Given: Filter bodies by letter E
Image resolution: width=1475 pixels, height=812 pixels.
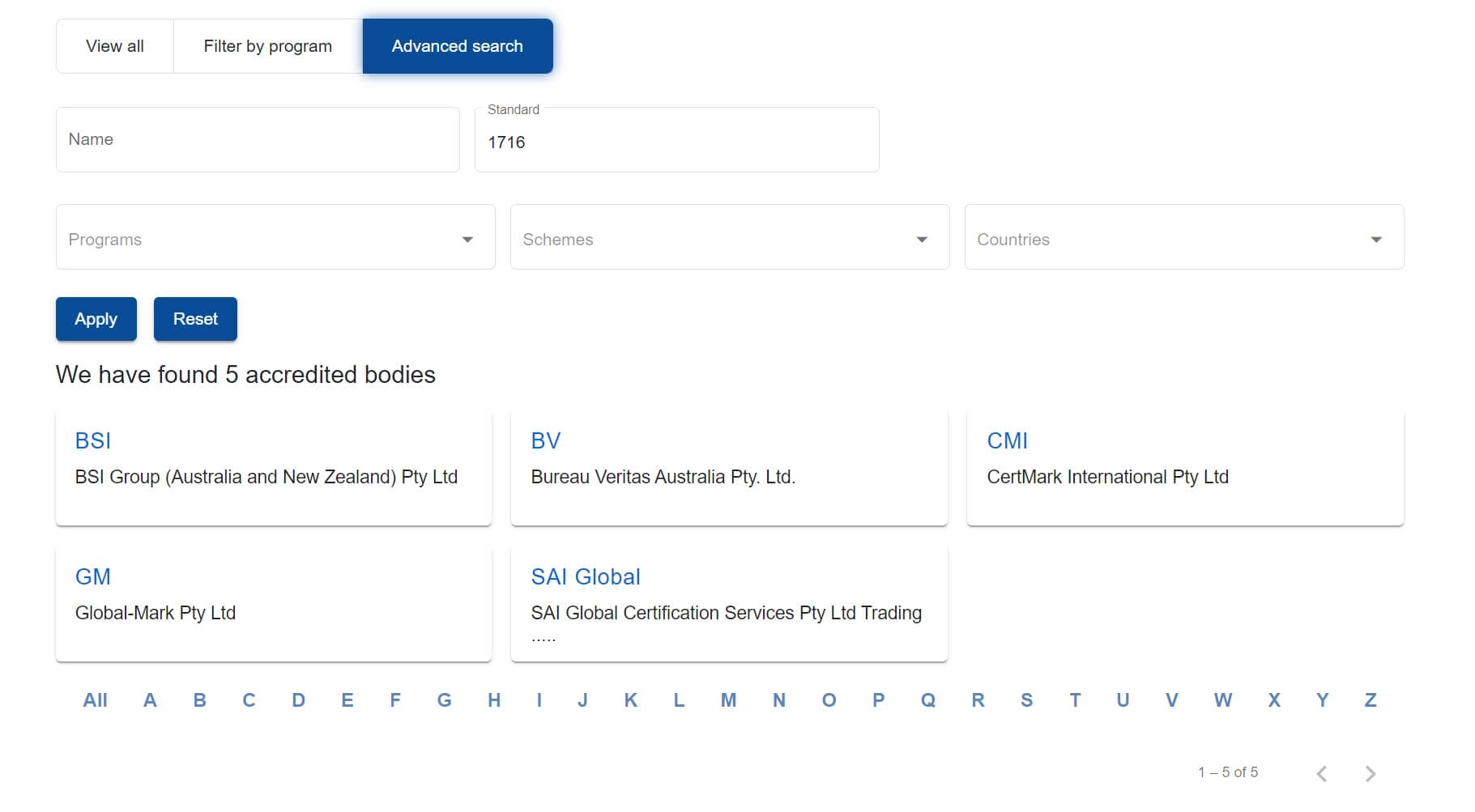Looking at the screenshot, I should 347,700.
